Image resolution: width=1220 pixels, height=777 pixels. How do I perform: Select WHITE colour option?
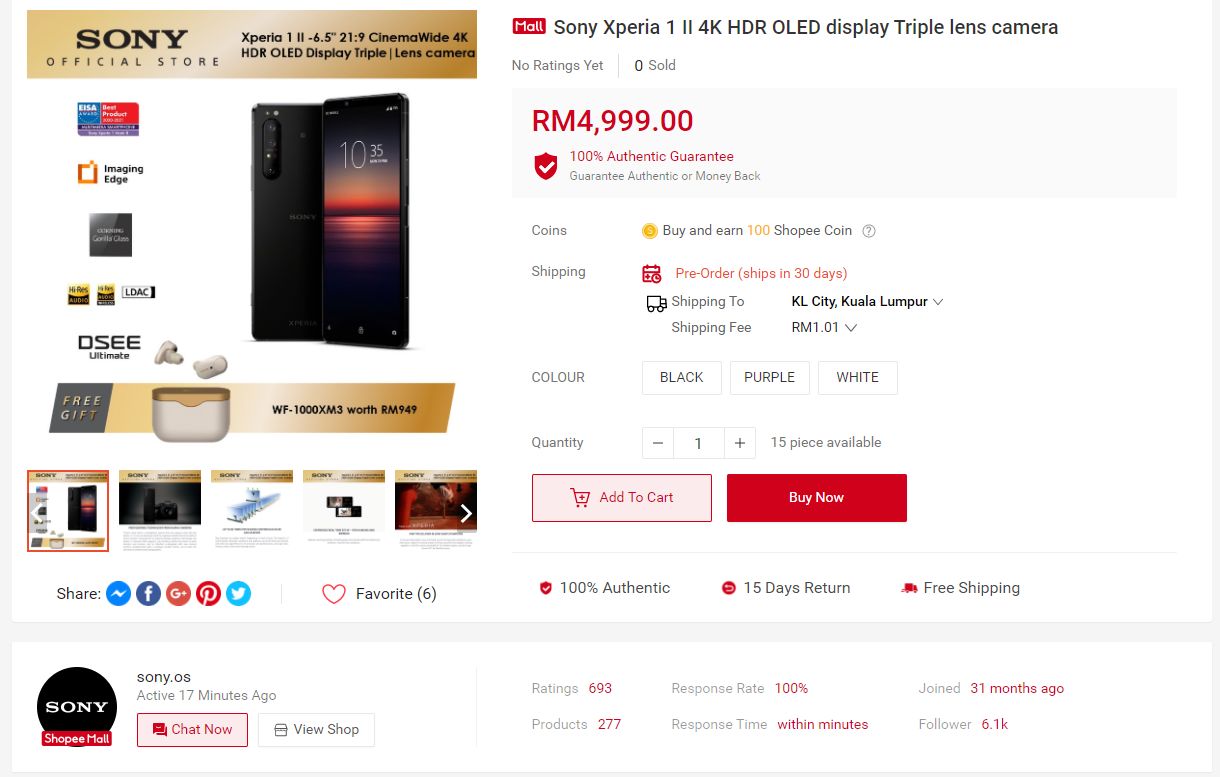click(x=857, y=378)
